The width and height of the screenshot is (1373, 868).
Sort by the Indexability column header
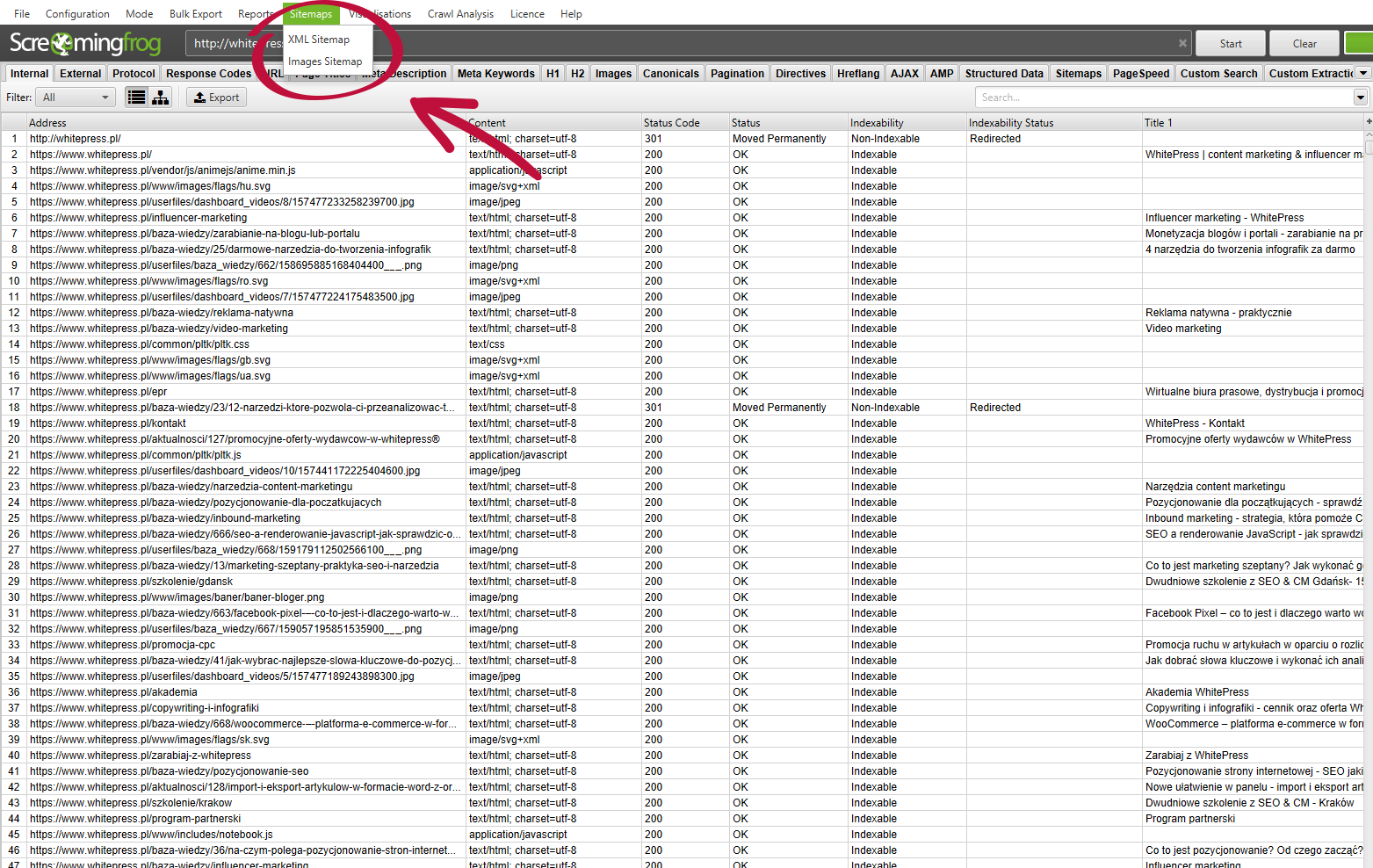click(907, 122)
